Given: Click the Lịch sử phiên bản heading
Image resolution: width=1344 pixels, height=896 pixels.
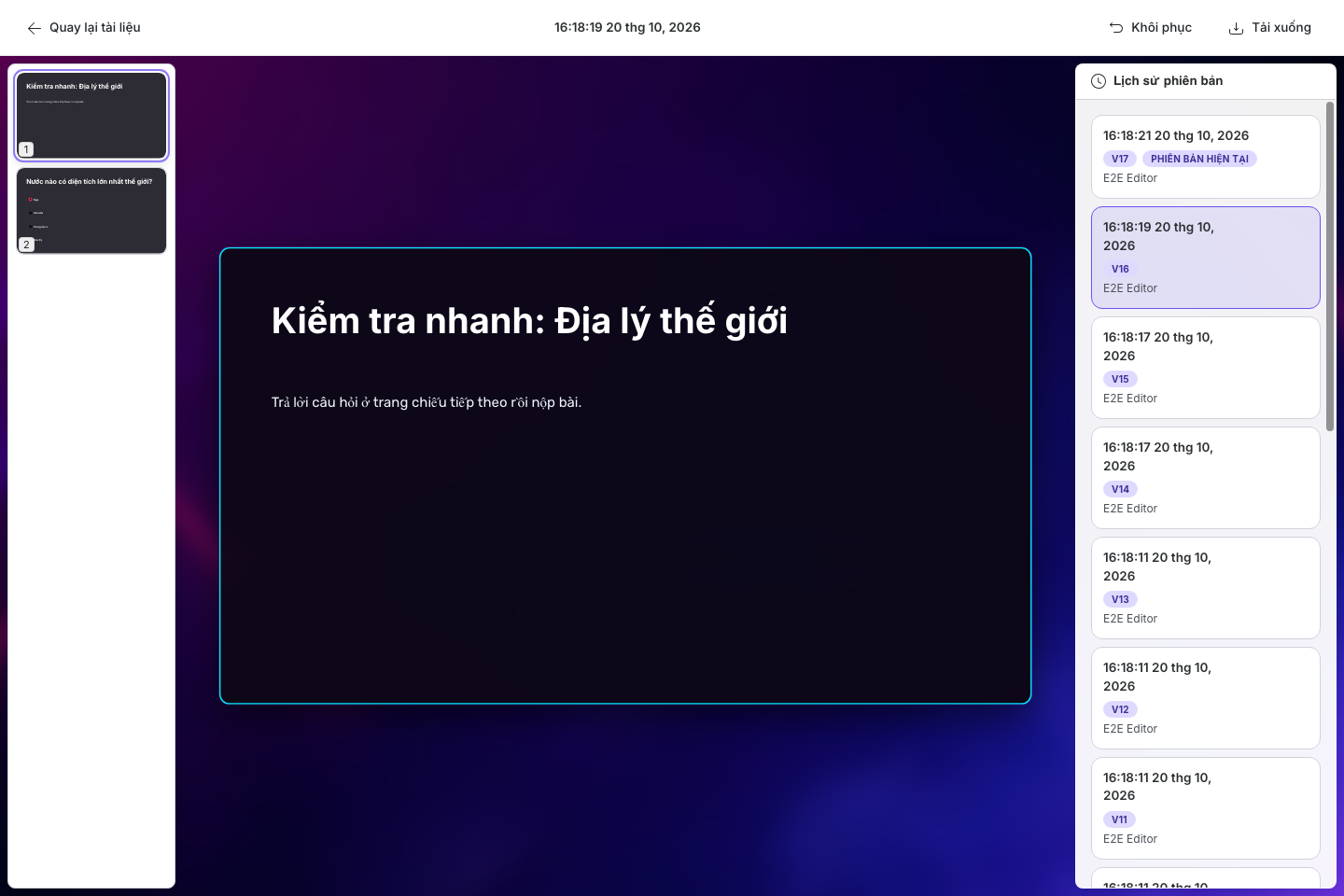Looking at the screenshot, I should click(x=1168, y=81).
